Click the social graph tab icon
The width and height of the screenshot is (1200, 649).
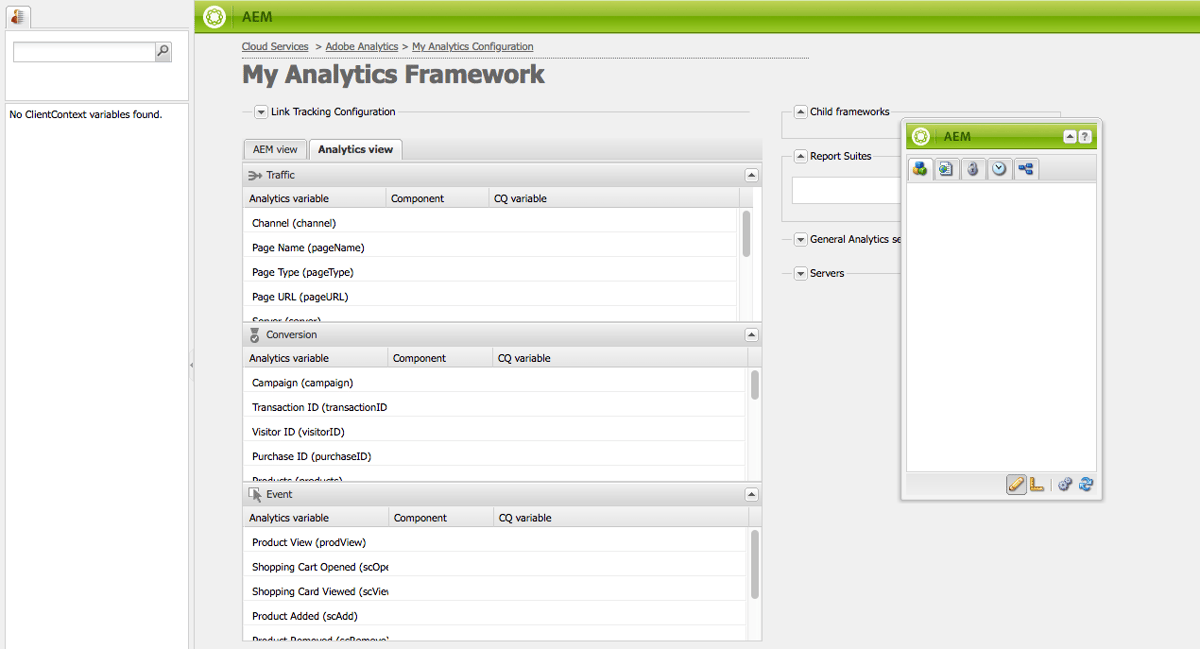click(1026, 168)
